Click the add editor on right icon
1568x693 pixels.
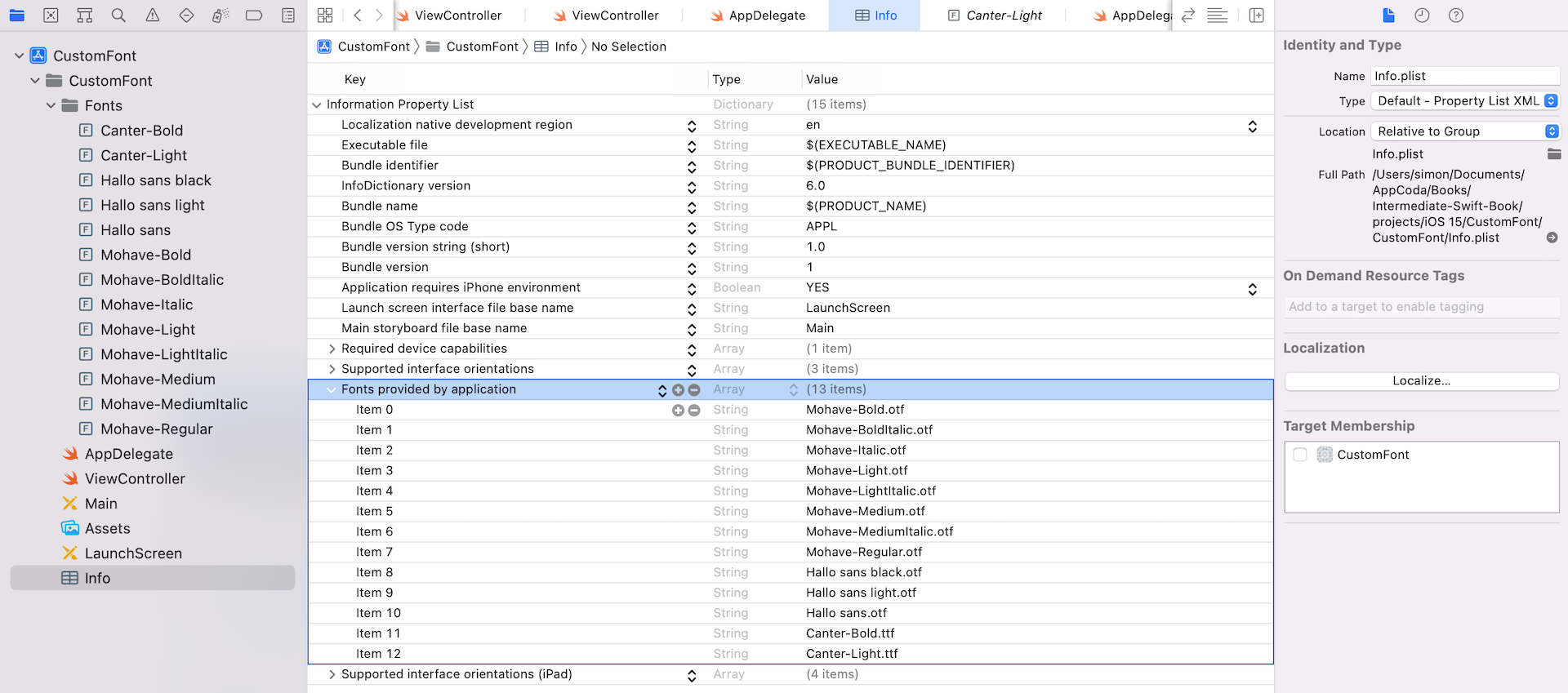click(x=1256, y=16)
